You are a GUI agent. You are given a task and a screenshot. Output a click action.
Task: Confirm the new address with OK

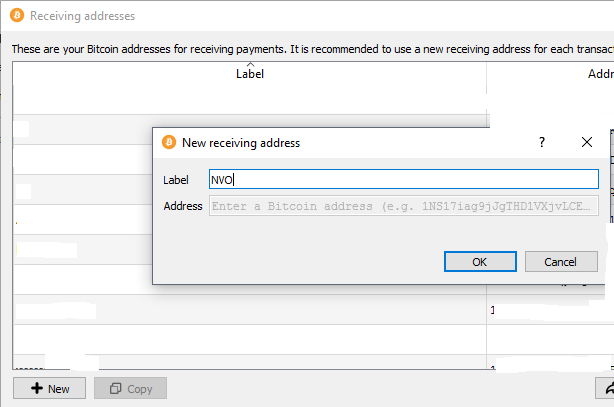pyautogui.click(x=480, y=262)
